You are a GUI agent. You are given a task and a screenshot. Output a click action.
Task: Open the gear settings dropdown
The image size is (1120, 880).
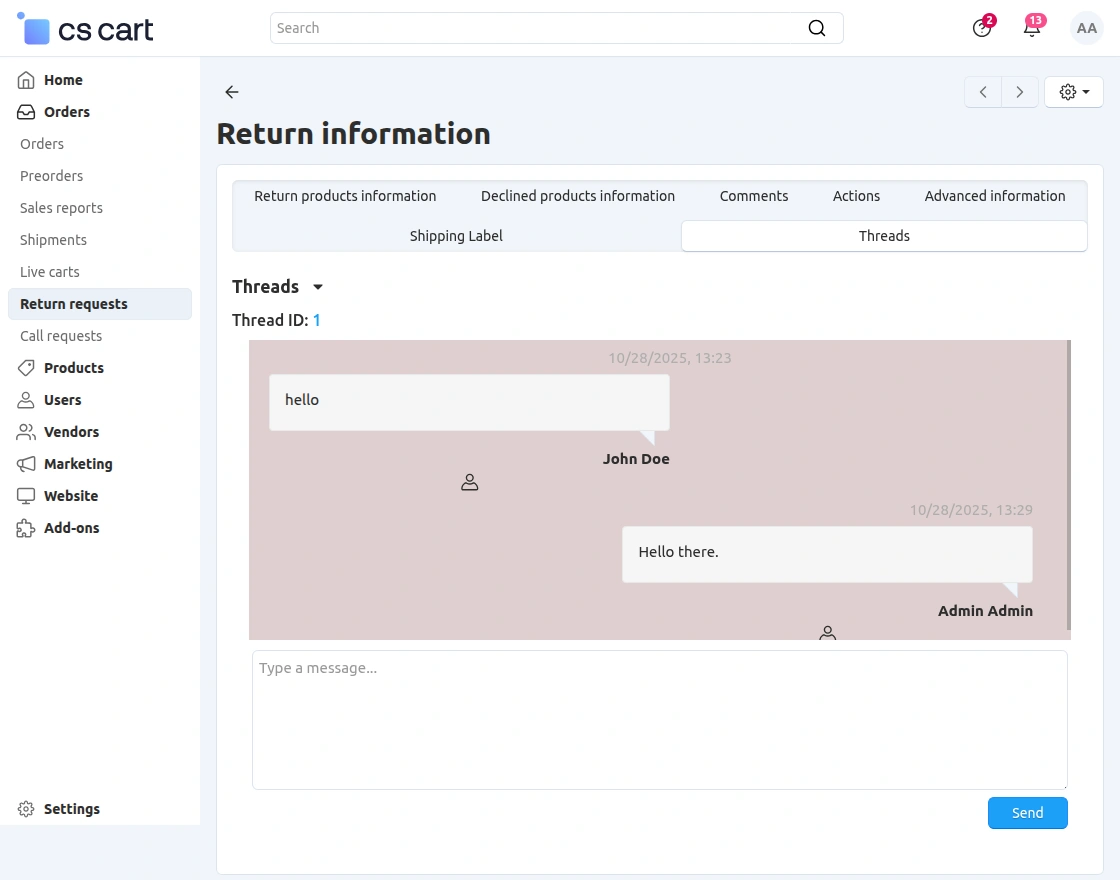coord(1073,92)
